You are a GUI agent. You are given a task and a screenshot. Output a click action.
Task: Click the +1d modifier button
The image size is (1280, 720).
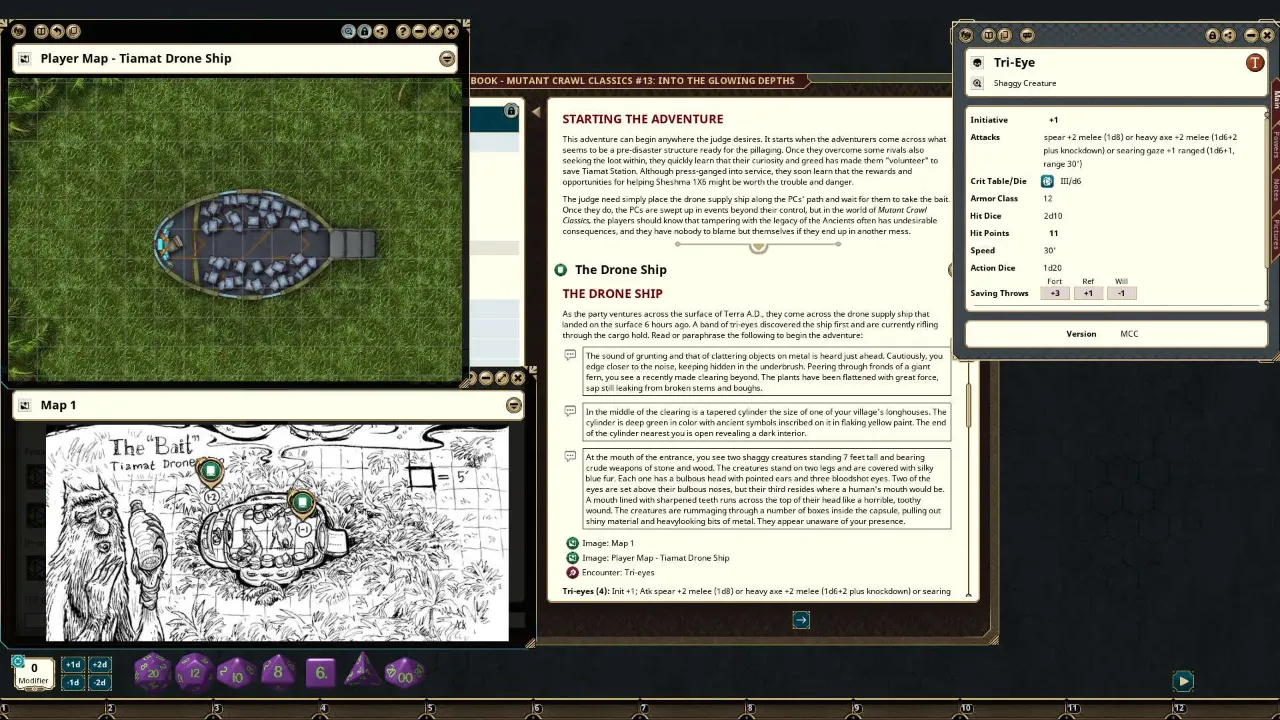(73, 665)
